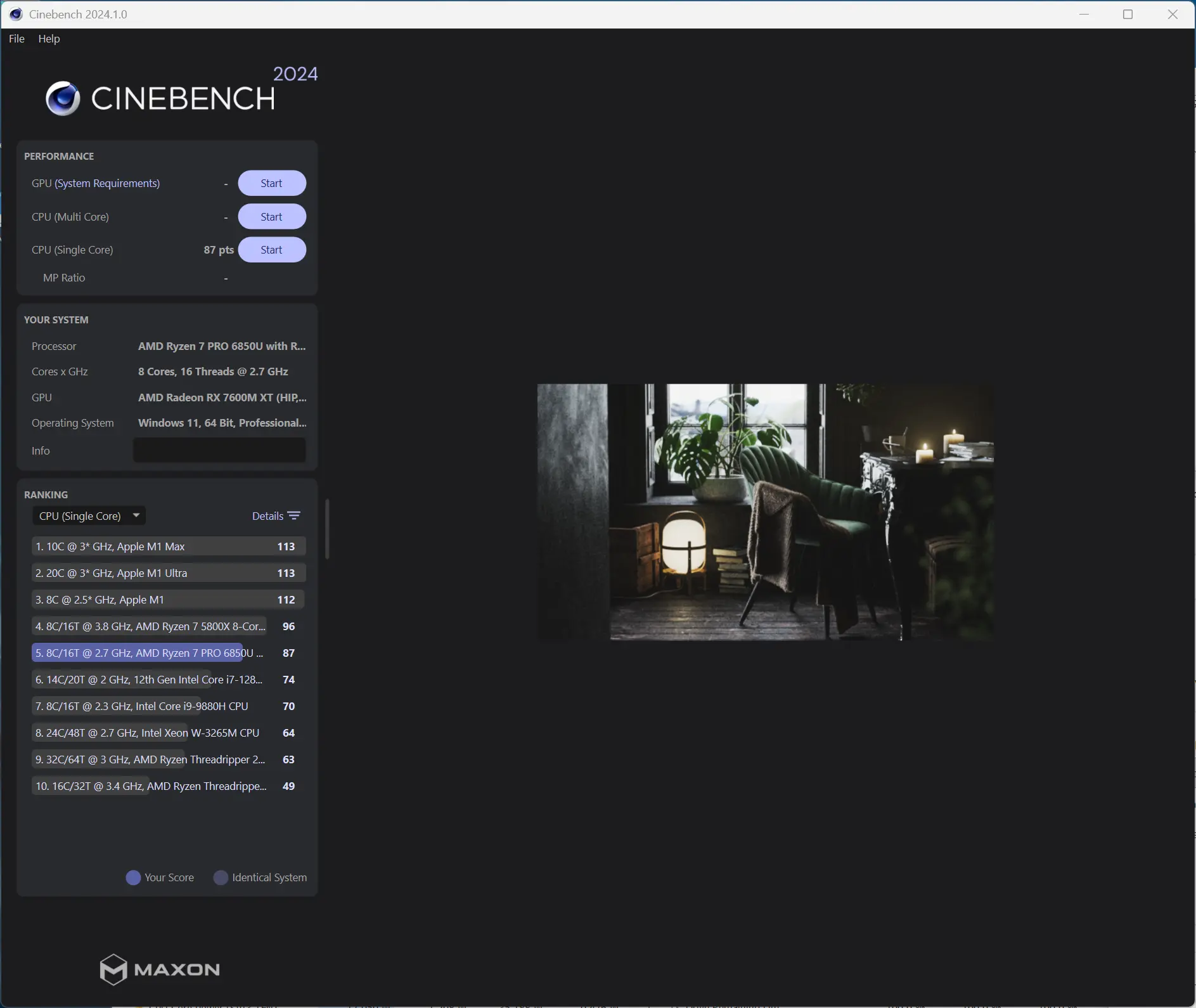Click the '8 Cores, 16 Threads @ 2.7 GHz' value

coord(213,372)
